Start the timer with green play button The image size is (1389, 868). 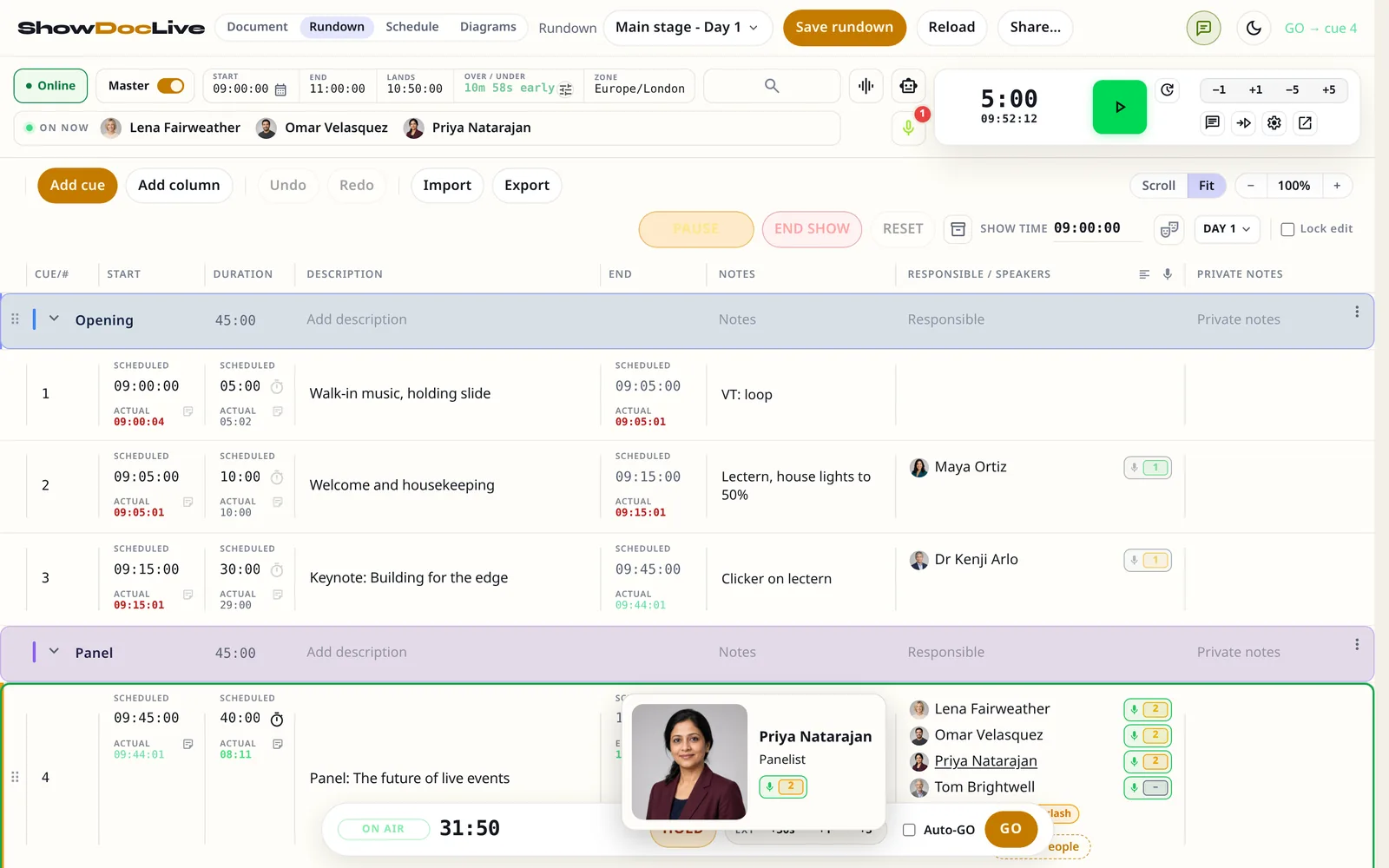point(1119,107)
